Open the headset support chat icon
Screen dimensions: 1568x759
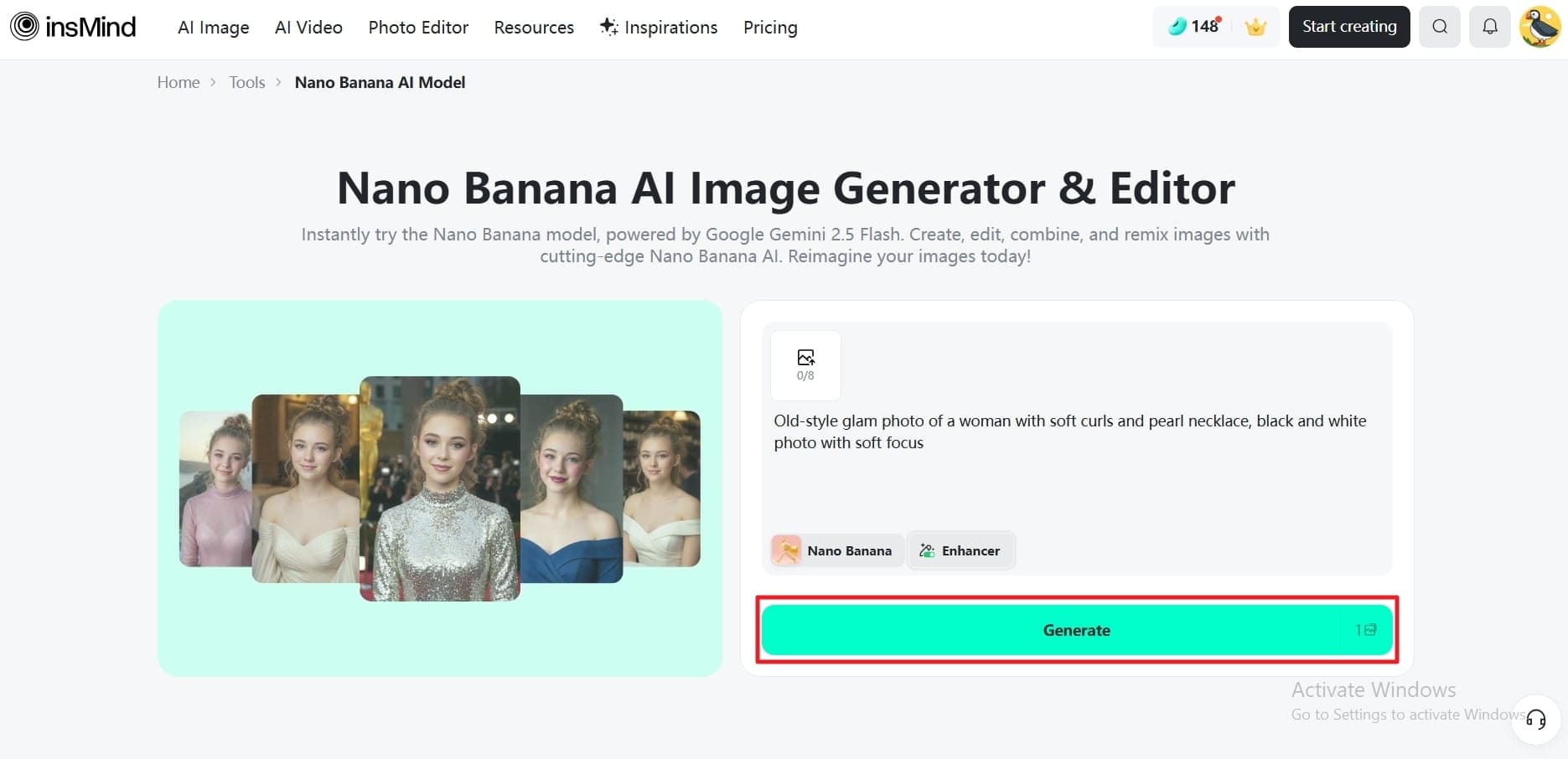pos(1535,719)
